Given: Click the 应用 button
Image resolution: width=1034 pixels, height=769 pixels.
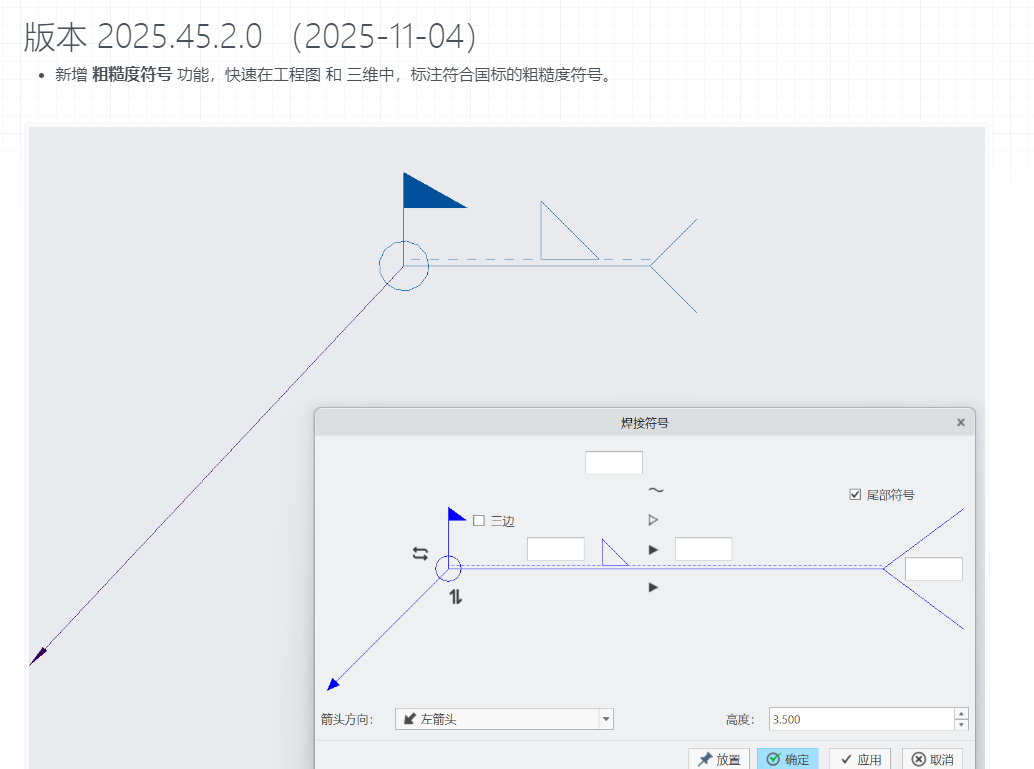Looking at the screenshot, I should (x=860, y=759).
